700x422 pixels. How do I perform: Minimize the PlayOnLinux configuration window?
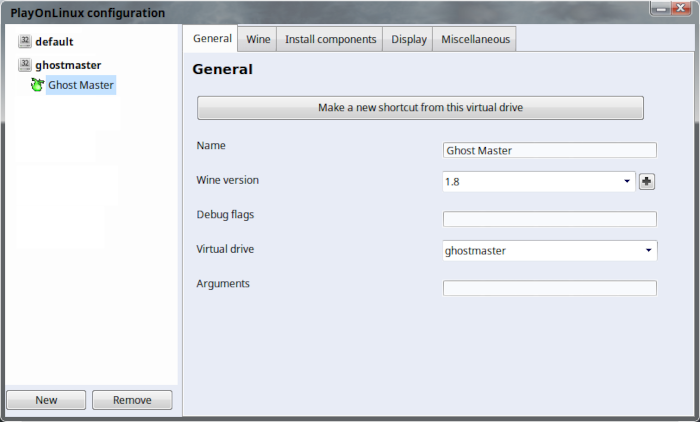660,9
